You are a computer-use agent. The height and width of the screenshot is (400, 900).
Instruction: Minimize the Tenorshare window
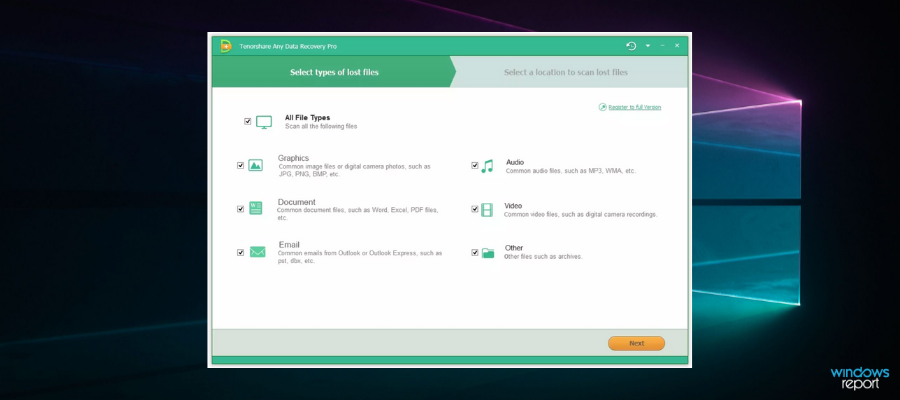[662, 45]
